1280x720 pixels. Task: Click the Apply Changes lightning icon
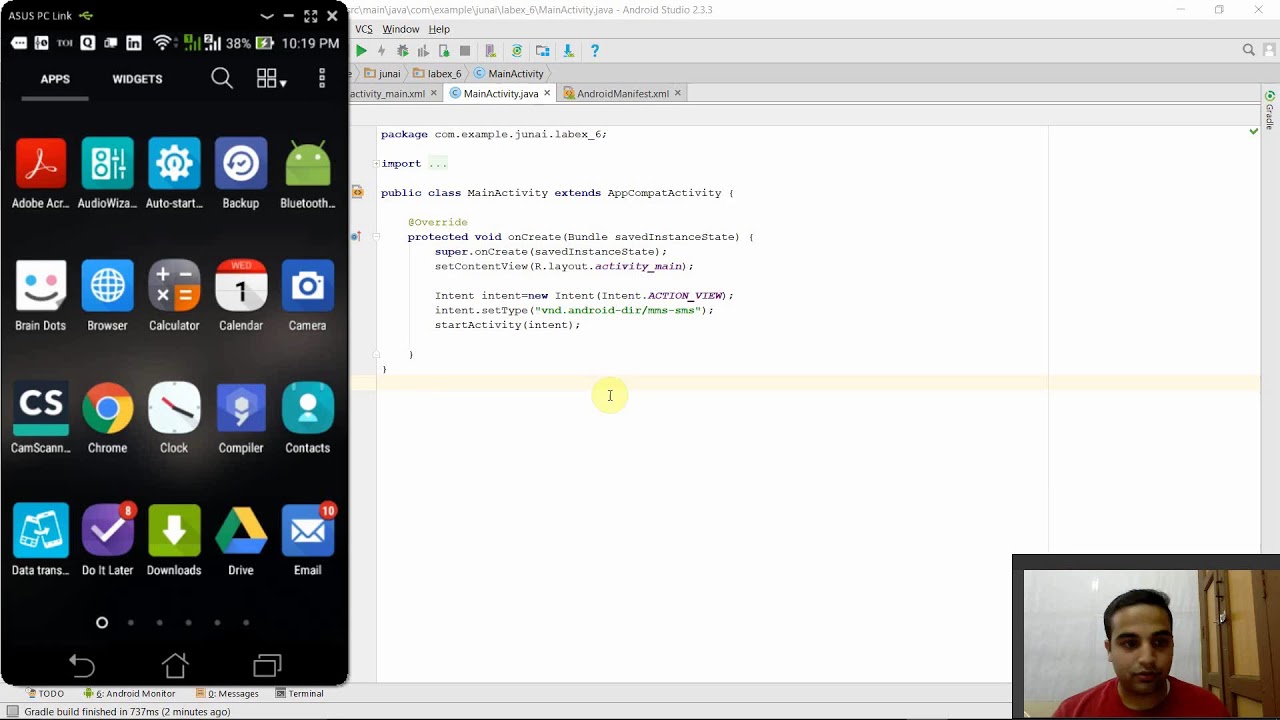(381, 50)
